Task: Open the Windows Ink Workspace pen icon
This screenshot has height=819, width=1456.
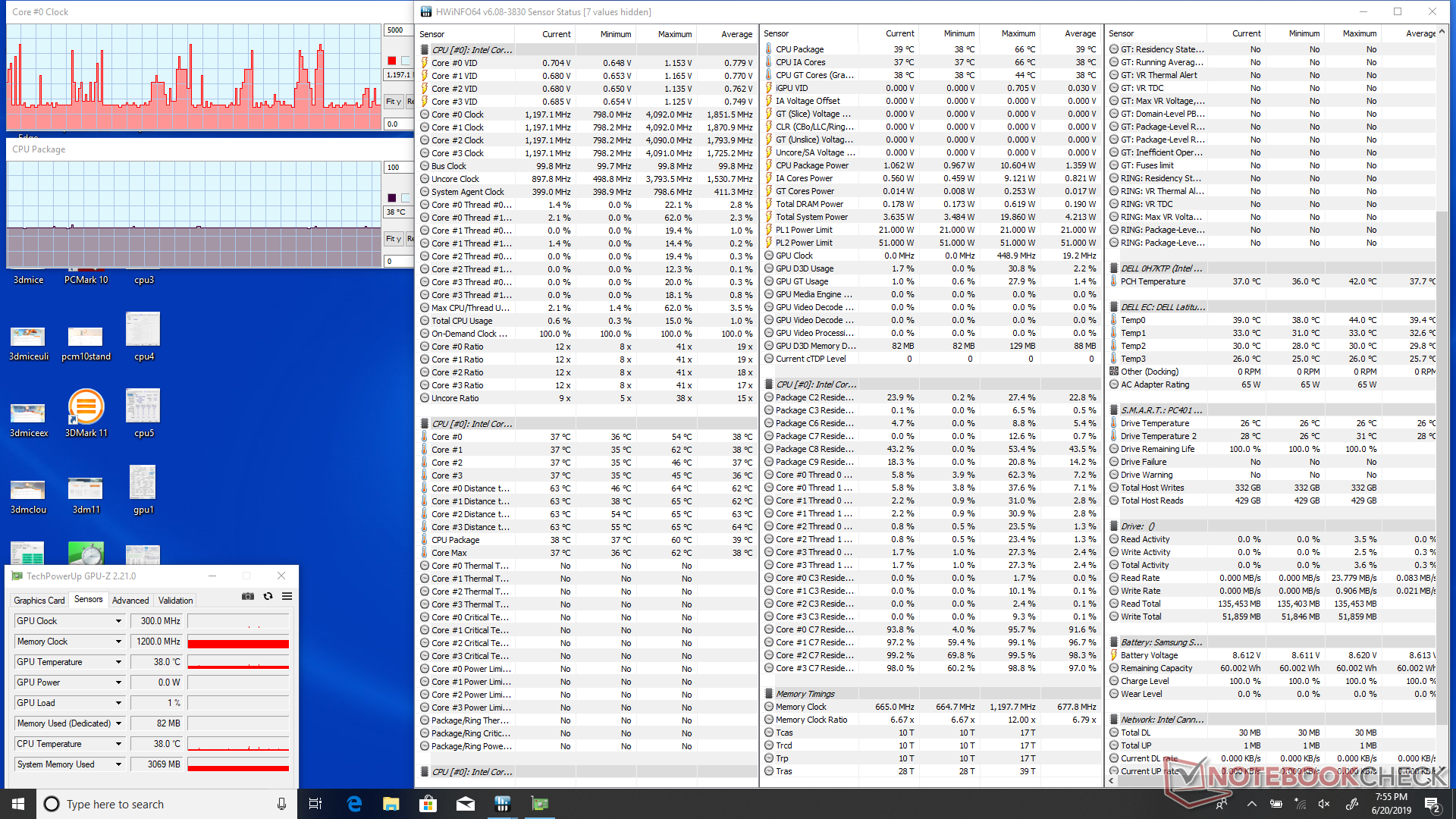Action: tap(1351, 804)
